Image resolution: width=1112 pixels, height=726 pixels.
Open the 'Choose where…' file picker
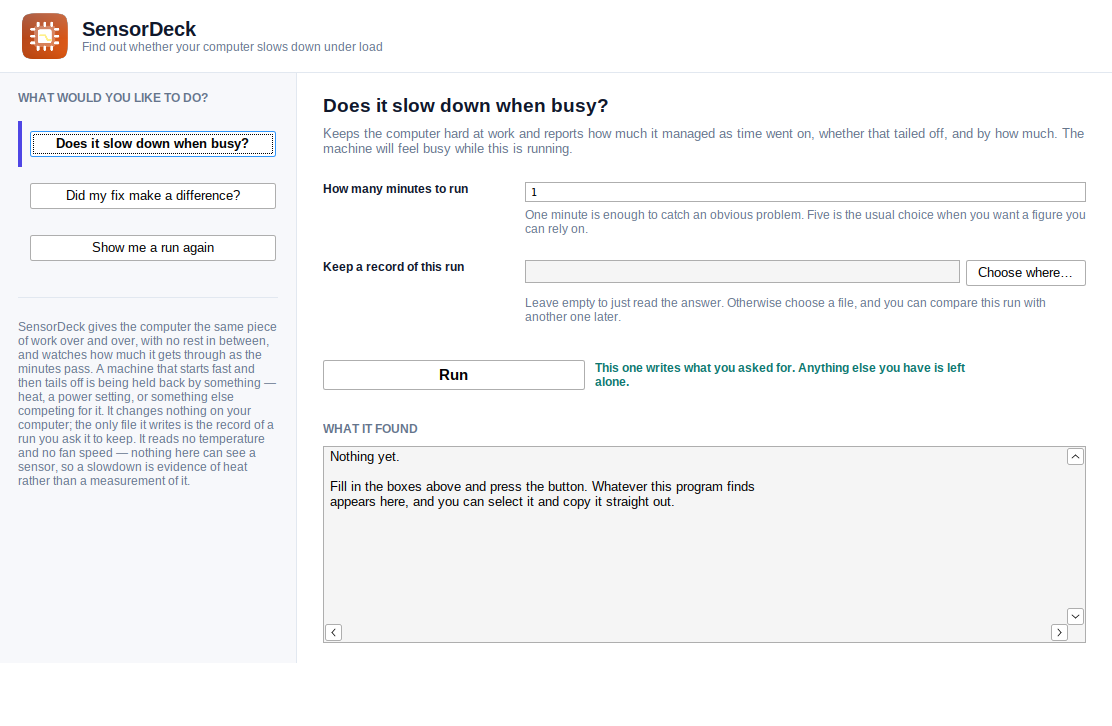click(x=1025, y=273)
